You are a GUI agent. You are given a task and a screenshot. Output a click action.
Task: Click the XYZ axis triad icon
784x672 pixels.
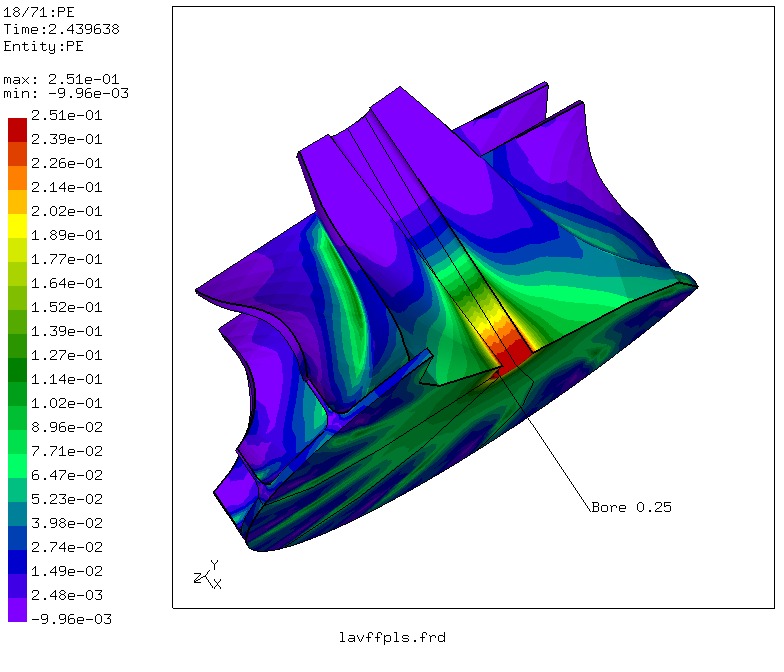pyautogui.click(x=207, y=575)
